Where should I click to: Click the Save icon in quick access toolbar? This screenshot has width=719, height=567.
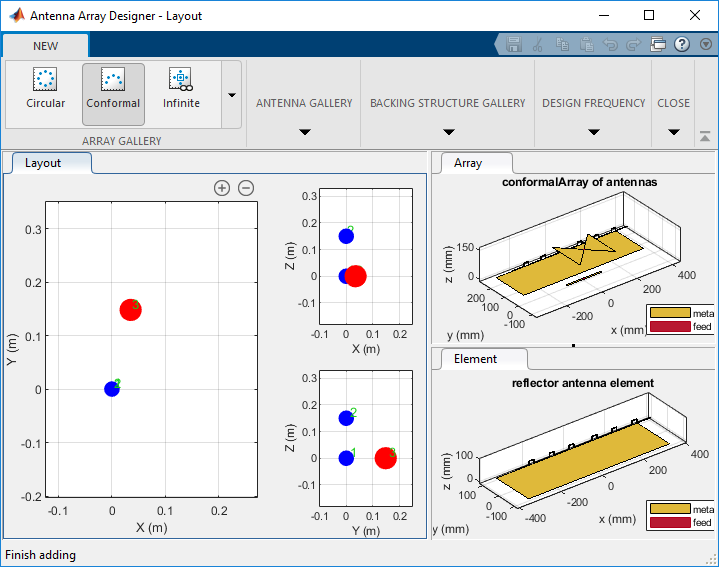point(514,44)
